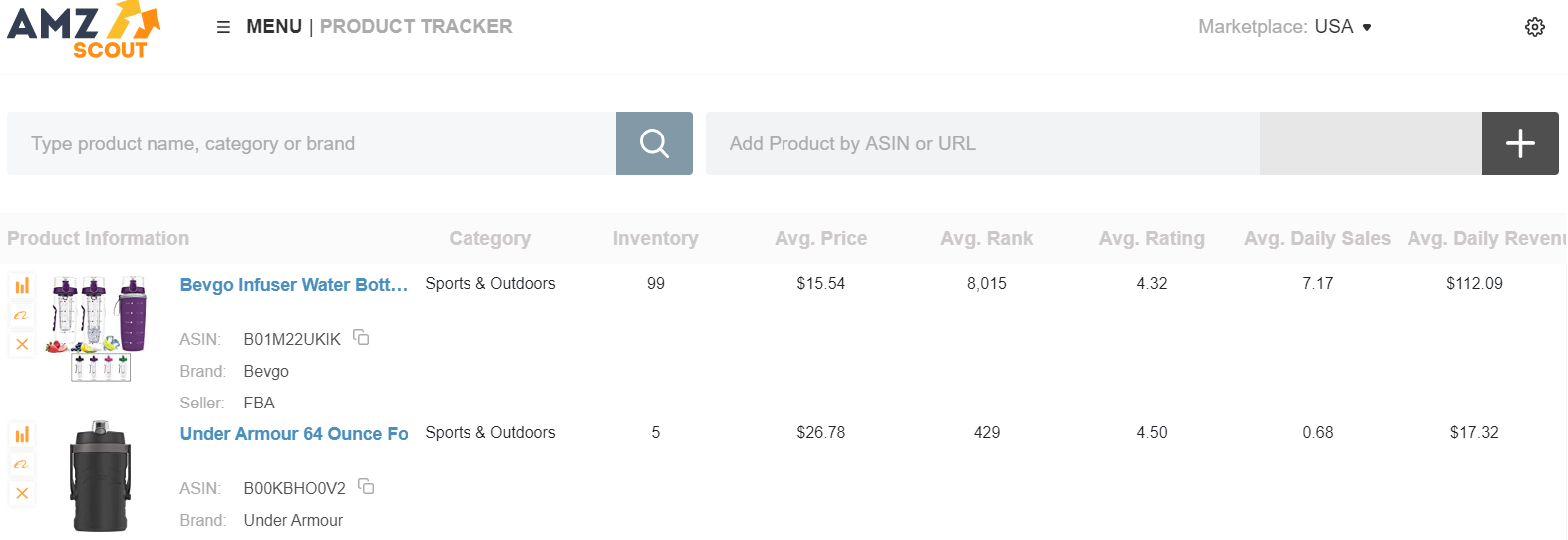The height and width of the screenshot is (540, 1568).
Task: Click the magnifier search button
Action: (654, 143)
